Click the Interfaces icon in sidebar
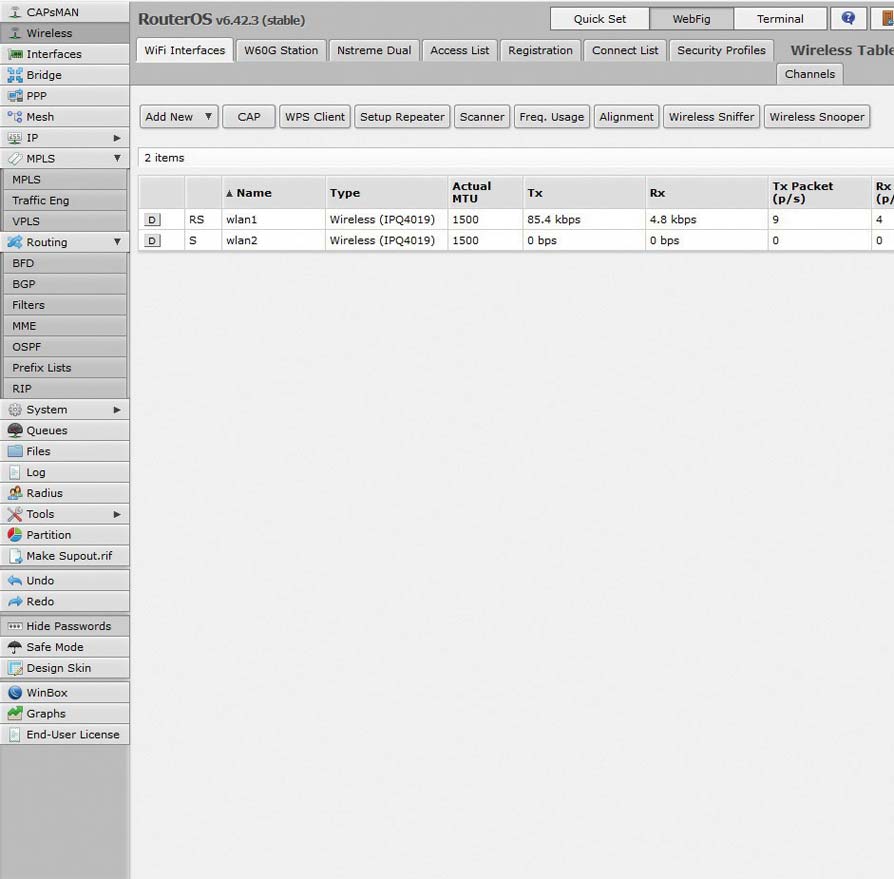894x879 pixels. (x=15, y=54)
